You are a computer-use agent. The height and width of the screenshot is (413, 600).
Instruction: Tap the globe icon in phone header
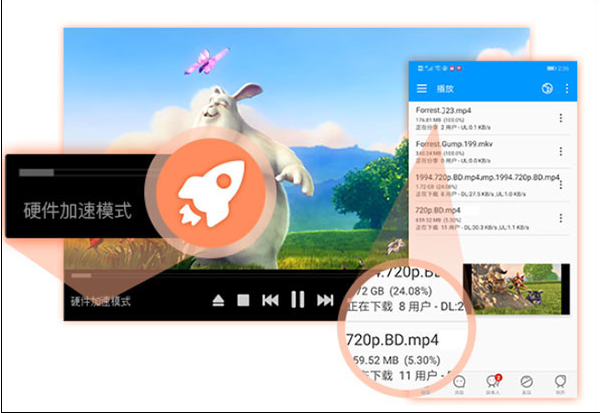coord(547,89)
